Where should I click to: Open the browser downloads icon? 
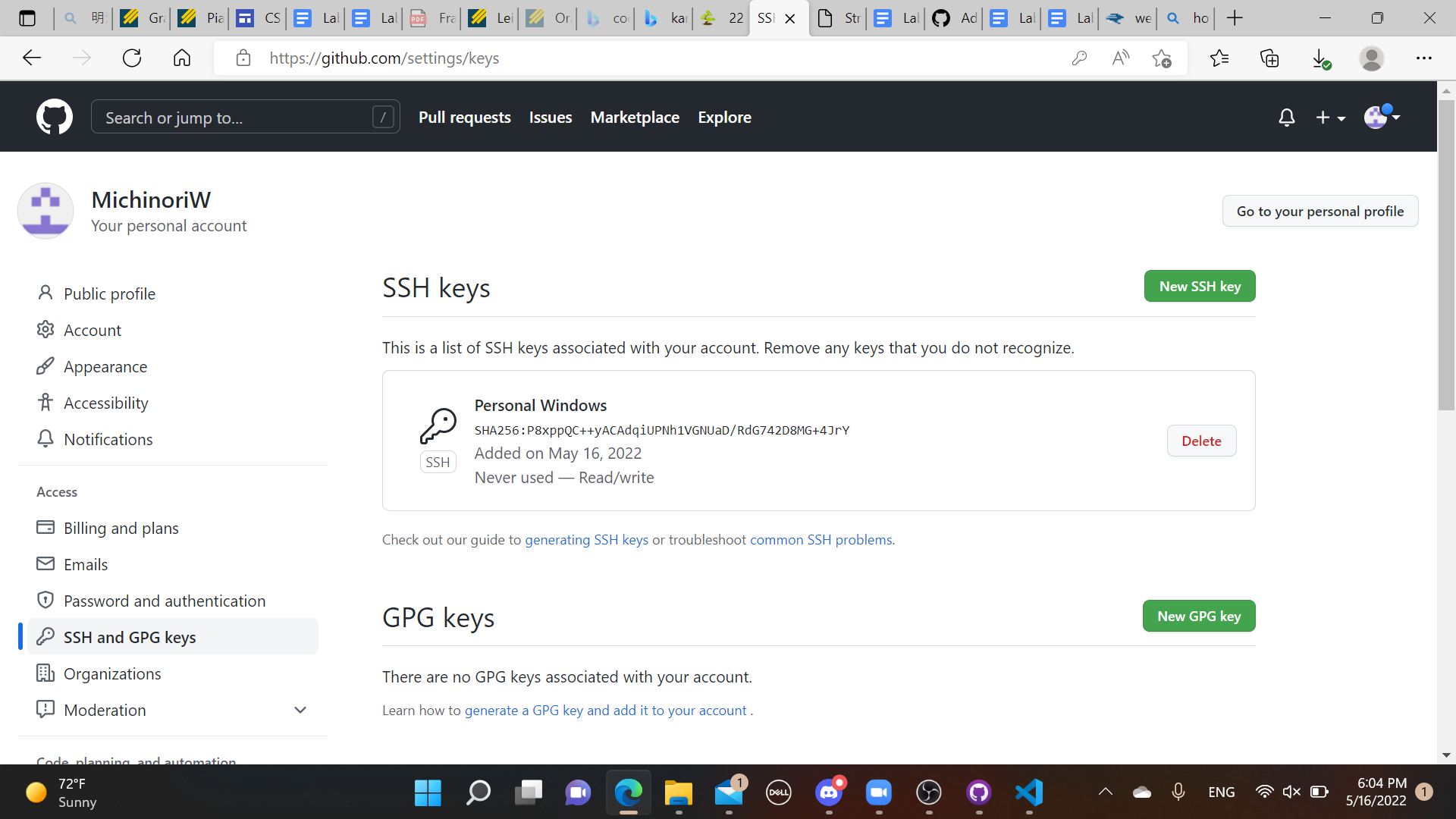[x=1320, y=58]
